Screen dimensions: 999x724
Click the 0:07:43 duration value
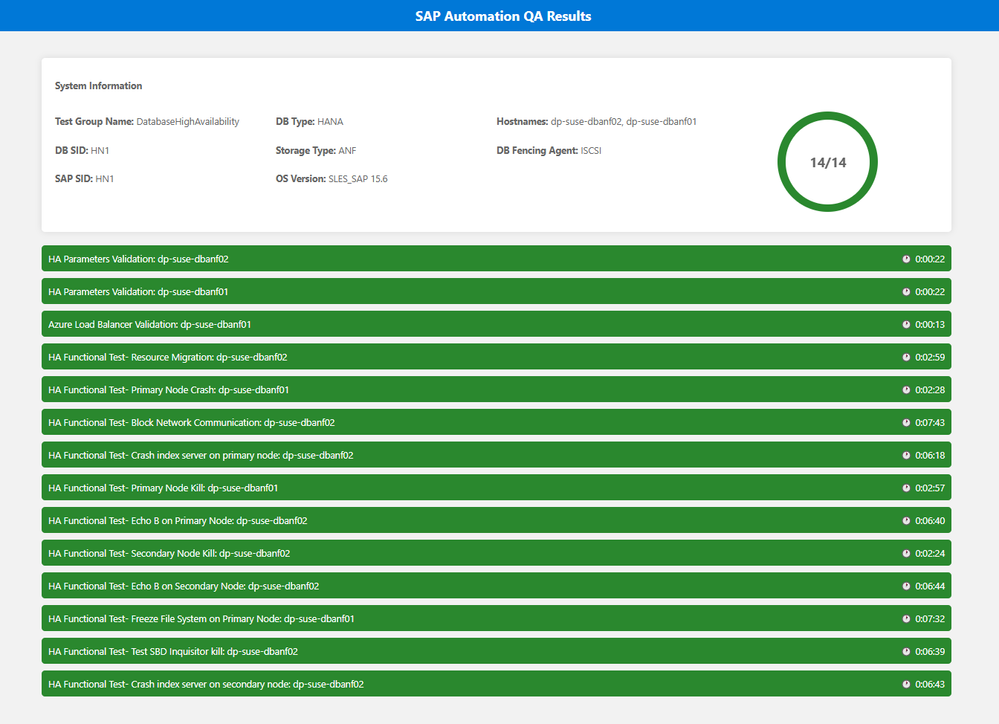coord(930,423)
